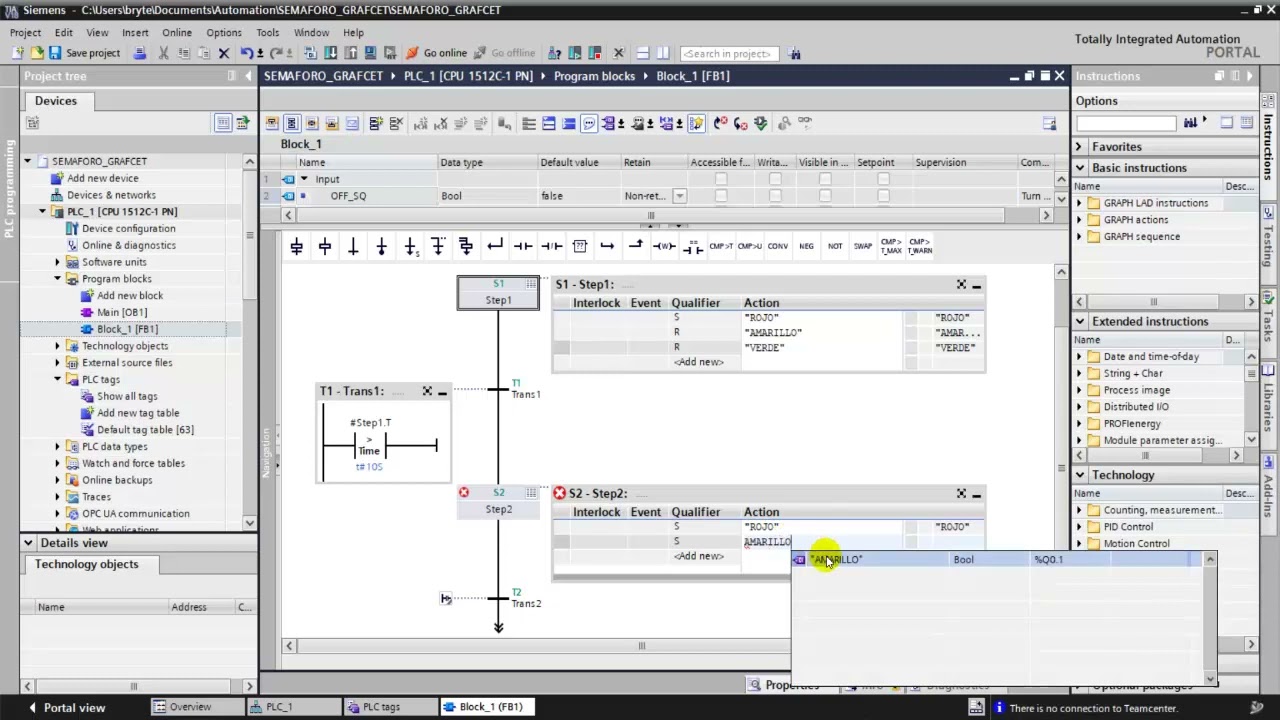
Task: Click Add new in Step1 actions
Action: (698, 362)
